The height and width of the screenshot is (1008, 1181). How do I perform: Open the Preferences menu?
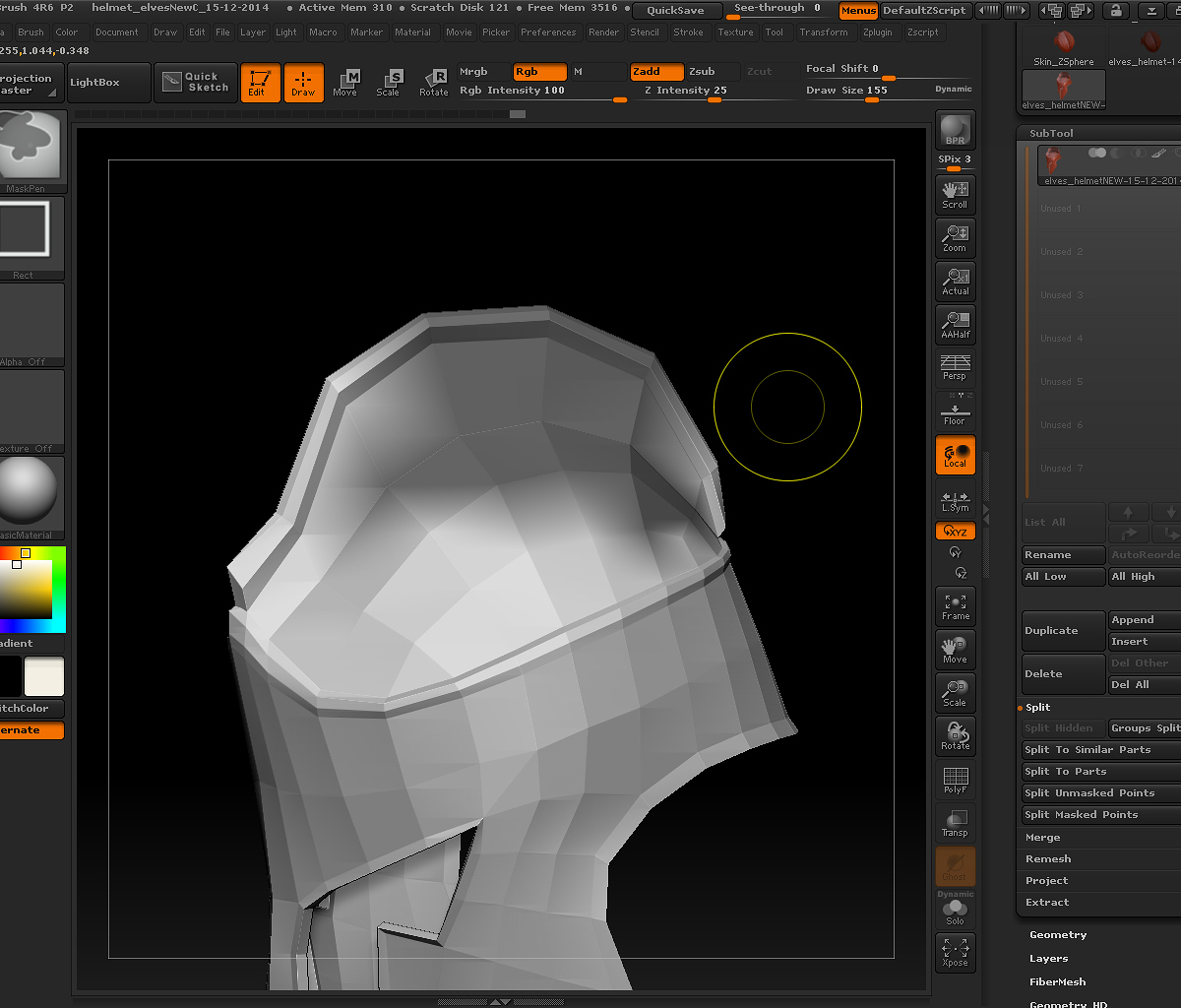[548, 32]
